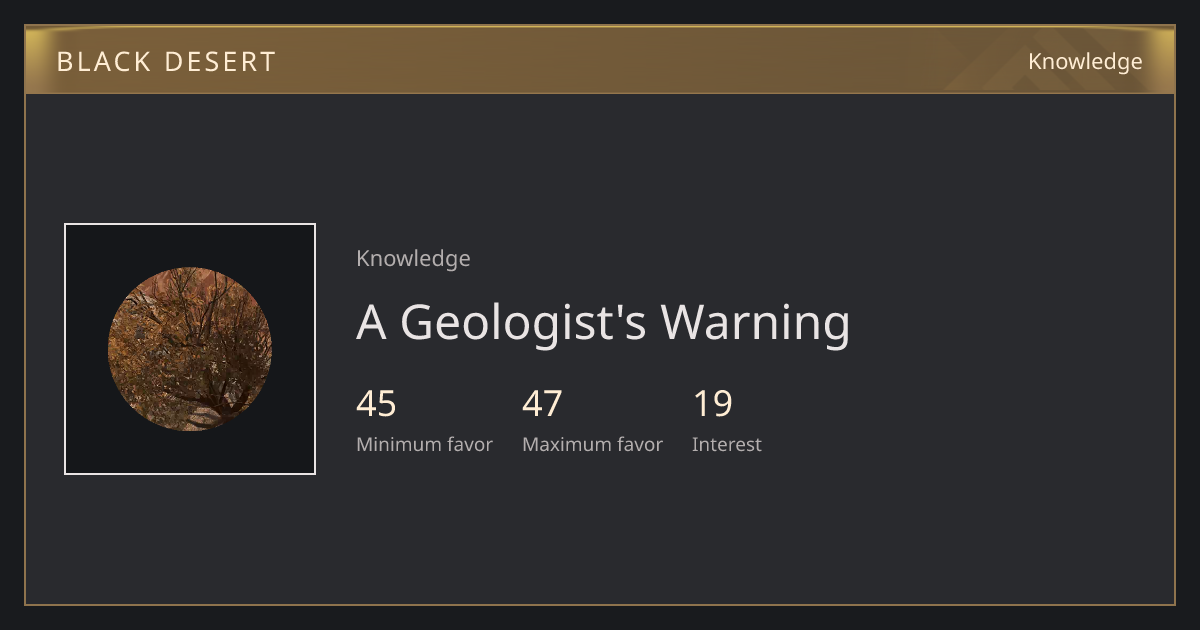The image size is (1200, 630).
Task: Click the word Geologist's in the title
Action: click(x=523, y=324)
